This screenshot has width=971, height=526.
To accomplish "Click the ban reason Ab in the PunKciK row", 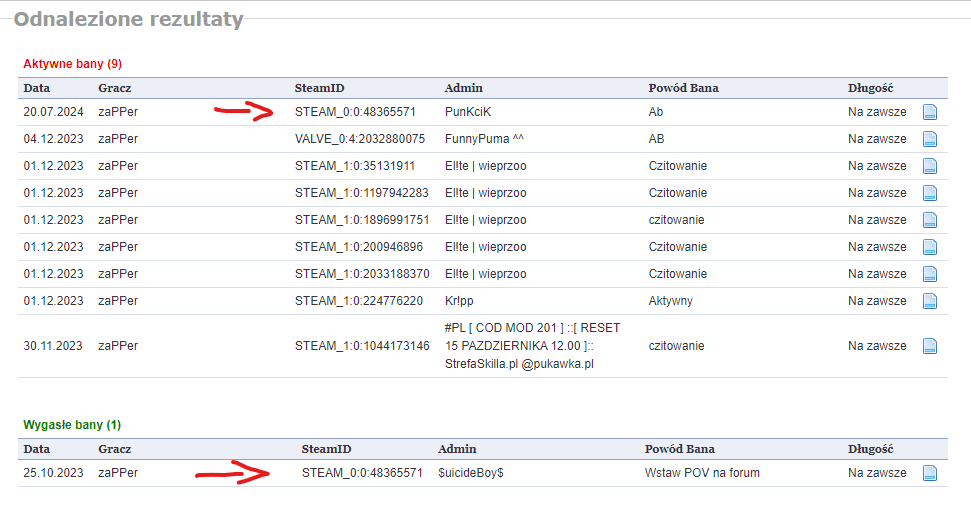I will pyautogui.click(x=655, y=112).
